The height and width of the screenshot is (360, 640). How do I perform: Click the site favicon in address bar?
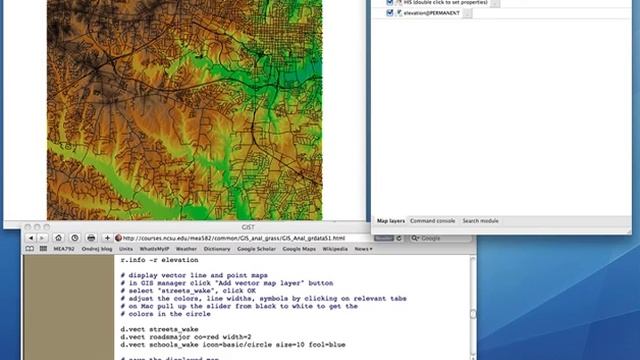pos(118,238)
